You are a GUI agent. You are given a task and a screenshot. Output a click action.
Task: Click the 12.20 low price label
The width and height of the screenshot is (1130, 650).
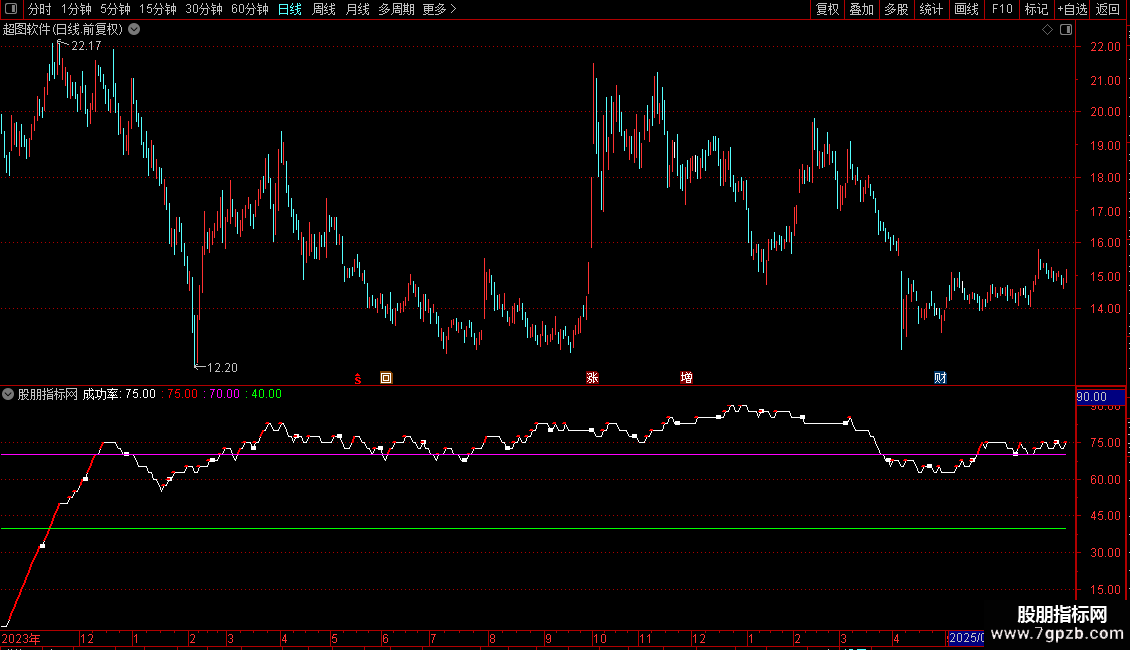(222, 368)
